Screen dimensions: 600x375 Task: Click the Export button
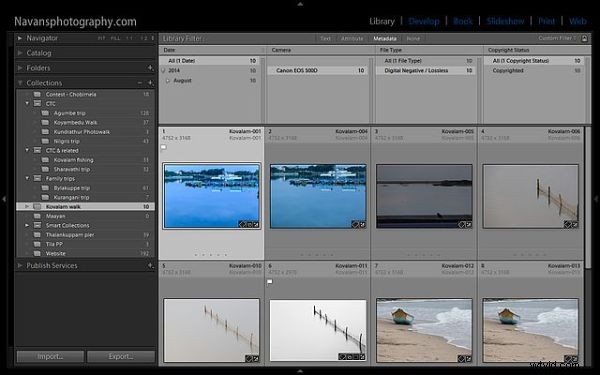point(121,357)
